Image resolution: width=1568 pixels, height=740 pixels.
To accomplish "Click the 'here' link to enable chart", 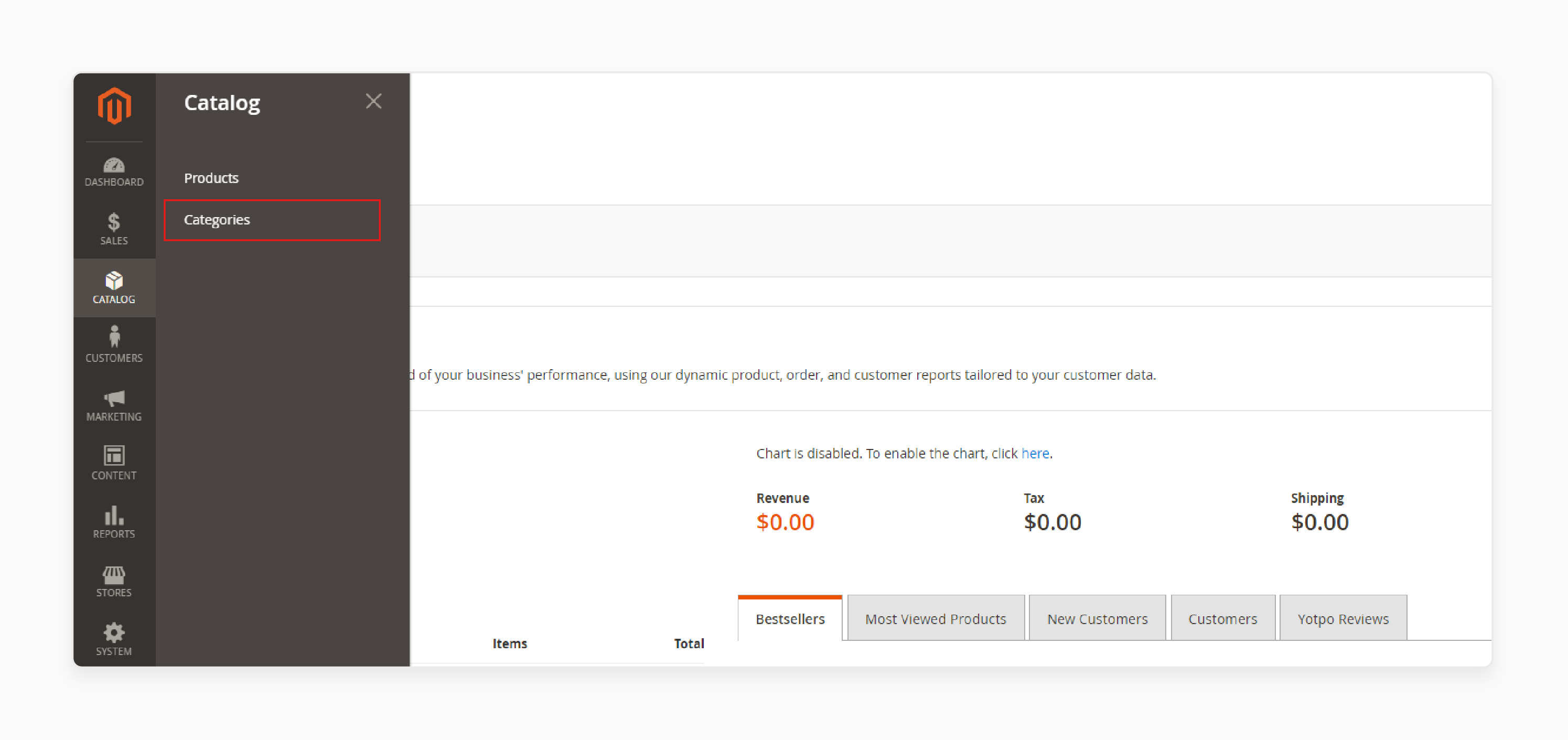I will 1035,453.
